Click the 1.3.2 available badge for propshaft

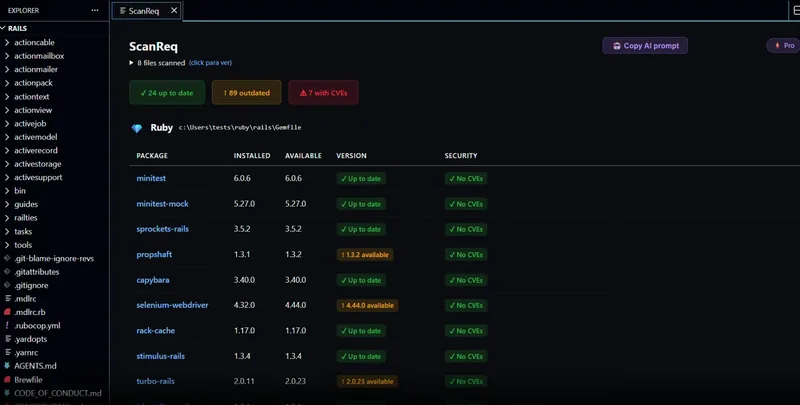[365, 255]
